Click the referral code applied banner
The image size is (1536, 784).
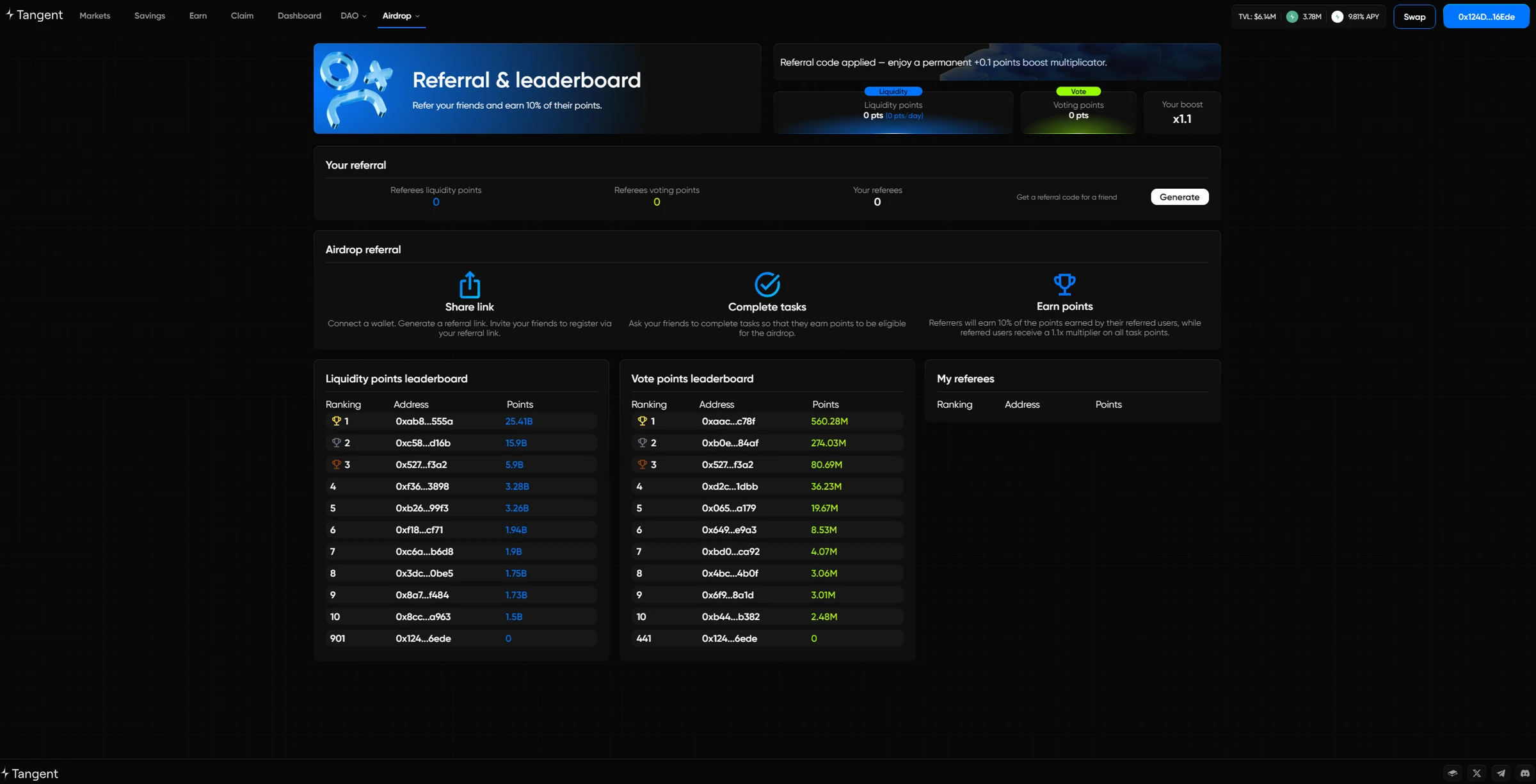coord(997,62)
